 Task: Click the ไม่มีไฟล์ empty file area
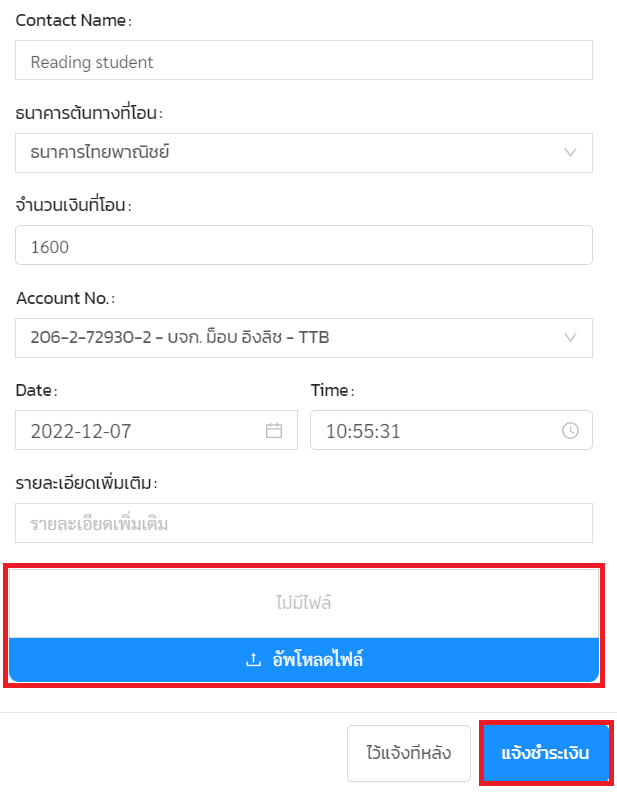tap(304, 603)
